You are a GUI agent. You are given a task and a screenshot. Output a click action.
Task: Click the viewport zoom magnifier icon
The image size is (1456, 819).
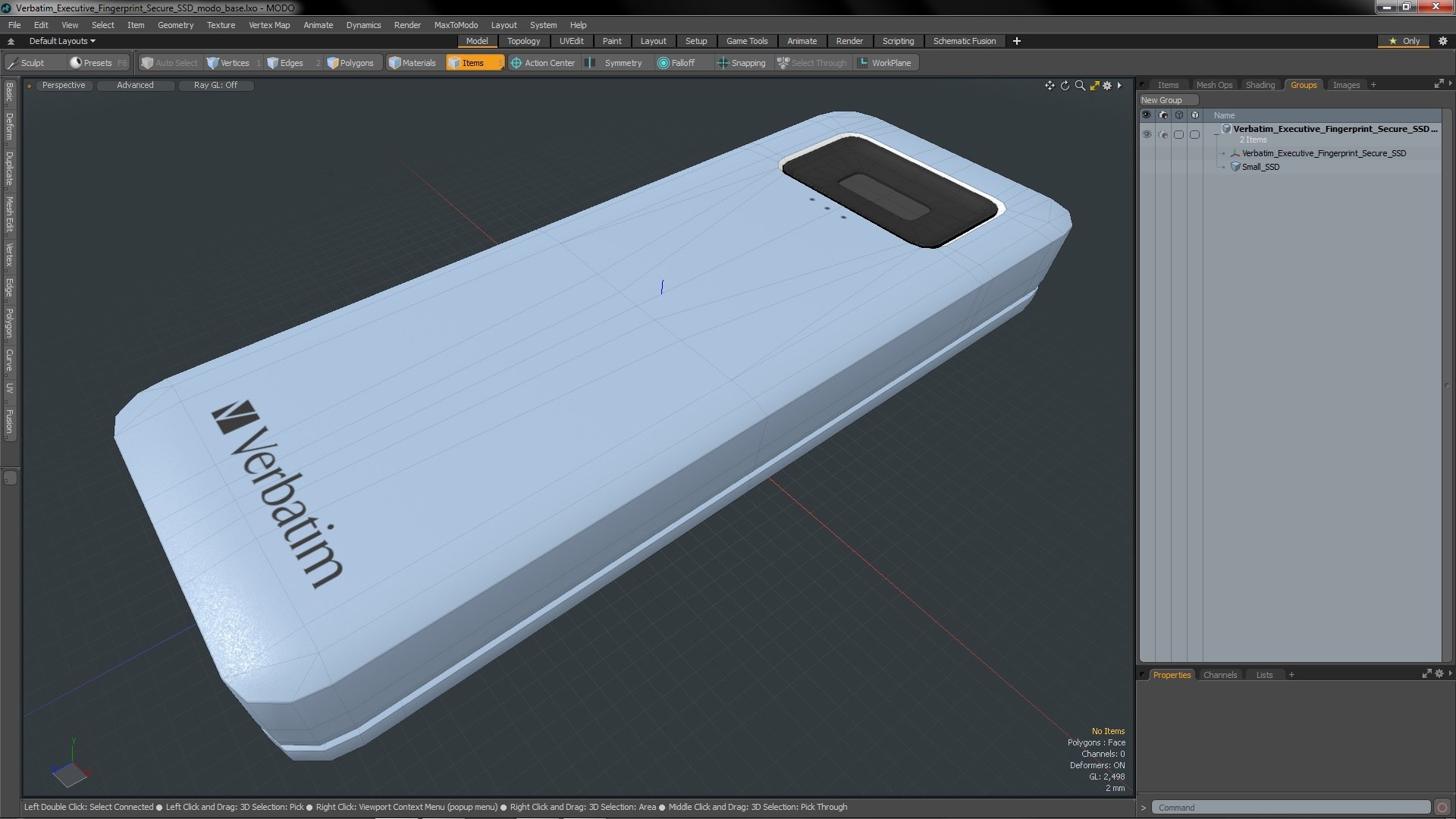tap(1080, 86)
